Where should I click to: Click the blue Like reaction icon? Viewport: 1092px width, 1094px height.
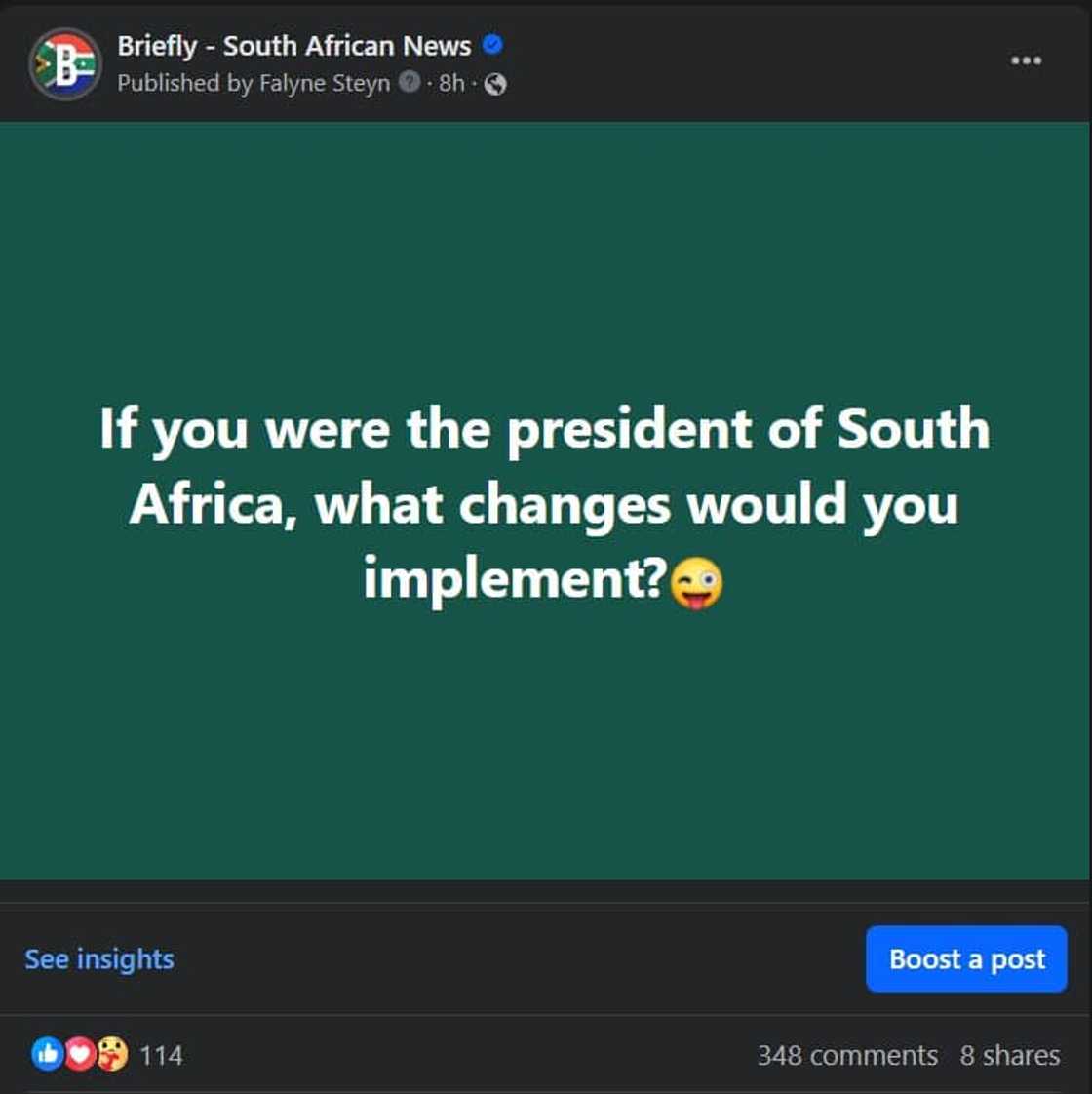47,1054
